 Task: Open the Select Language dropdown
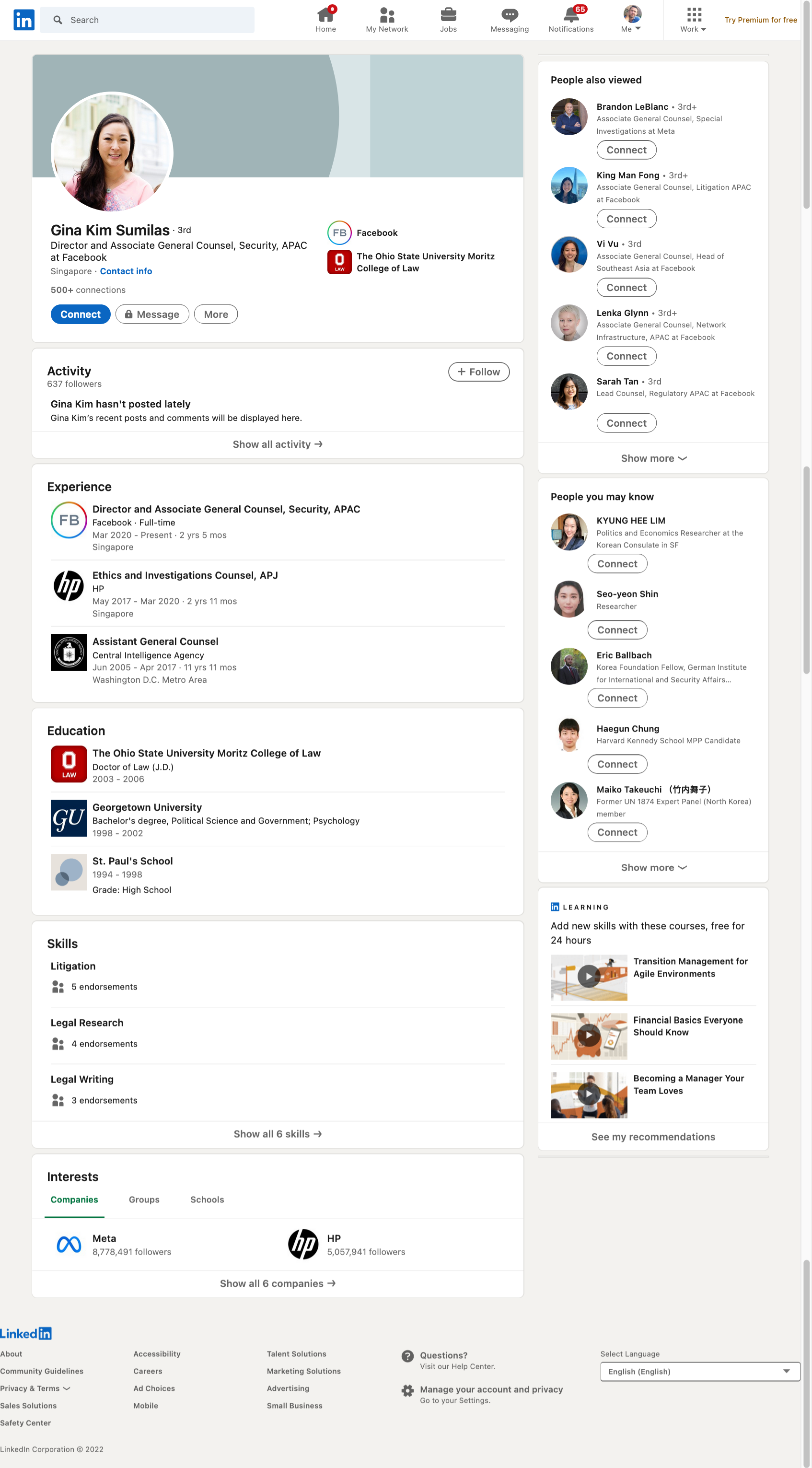click(700, 1372)
